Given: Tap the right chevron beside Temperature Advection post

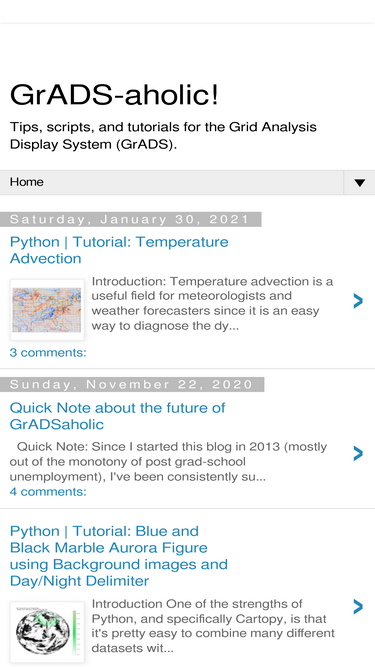Looking at the screenshot, I should 358,301.
